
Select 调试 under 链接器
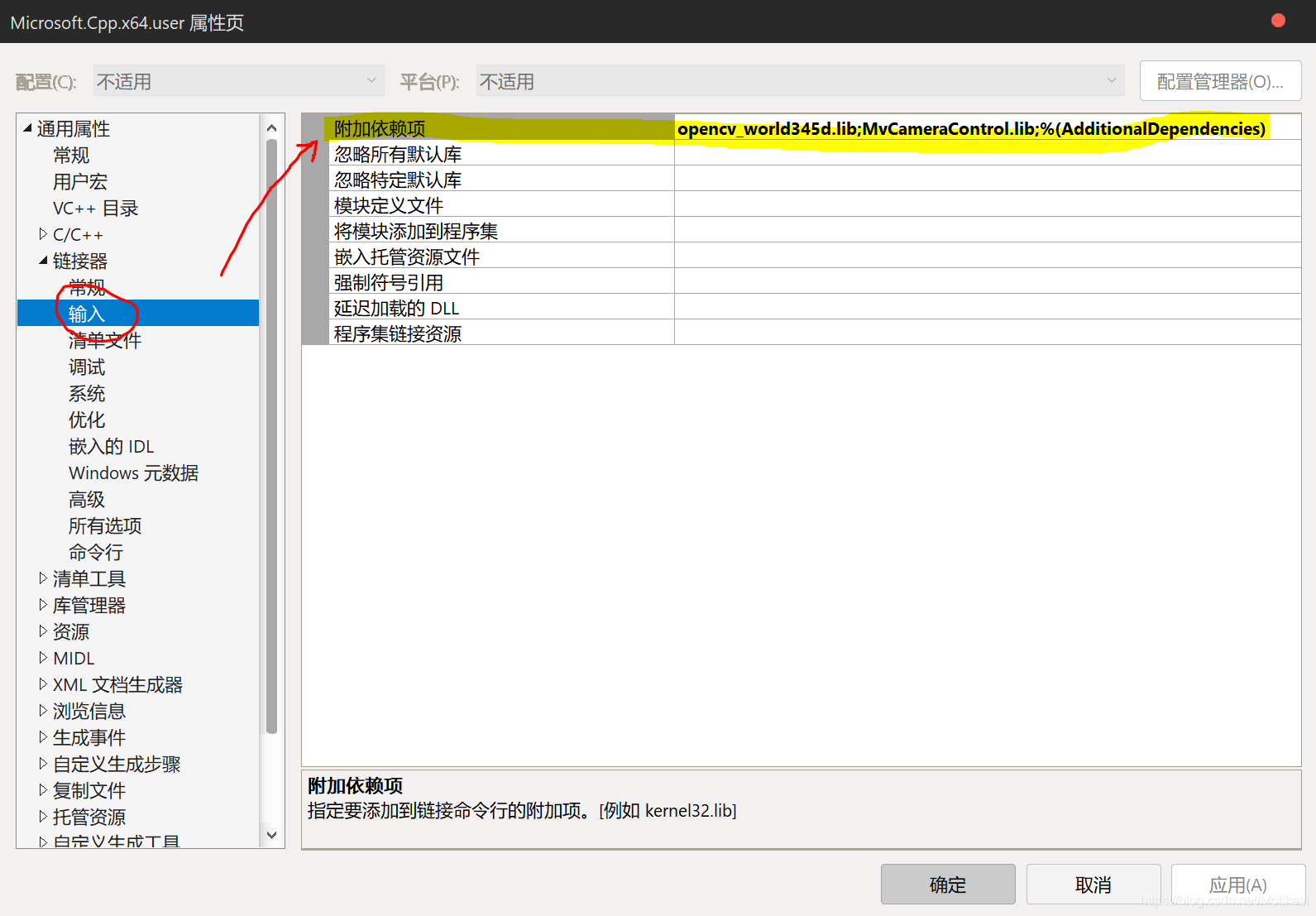(87, 367)
